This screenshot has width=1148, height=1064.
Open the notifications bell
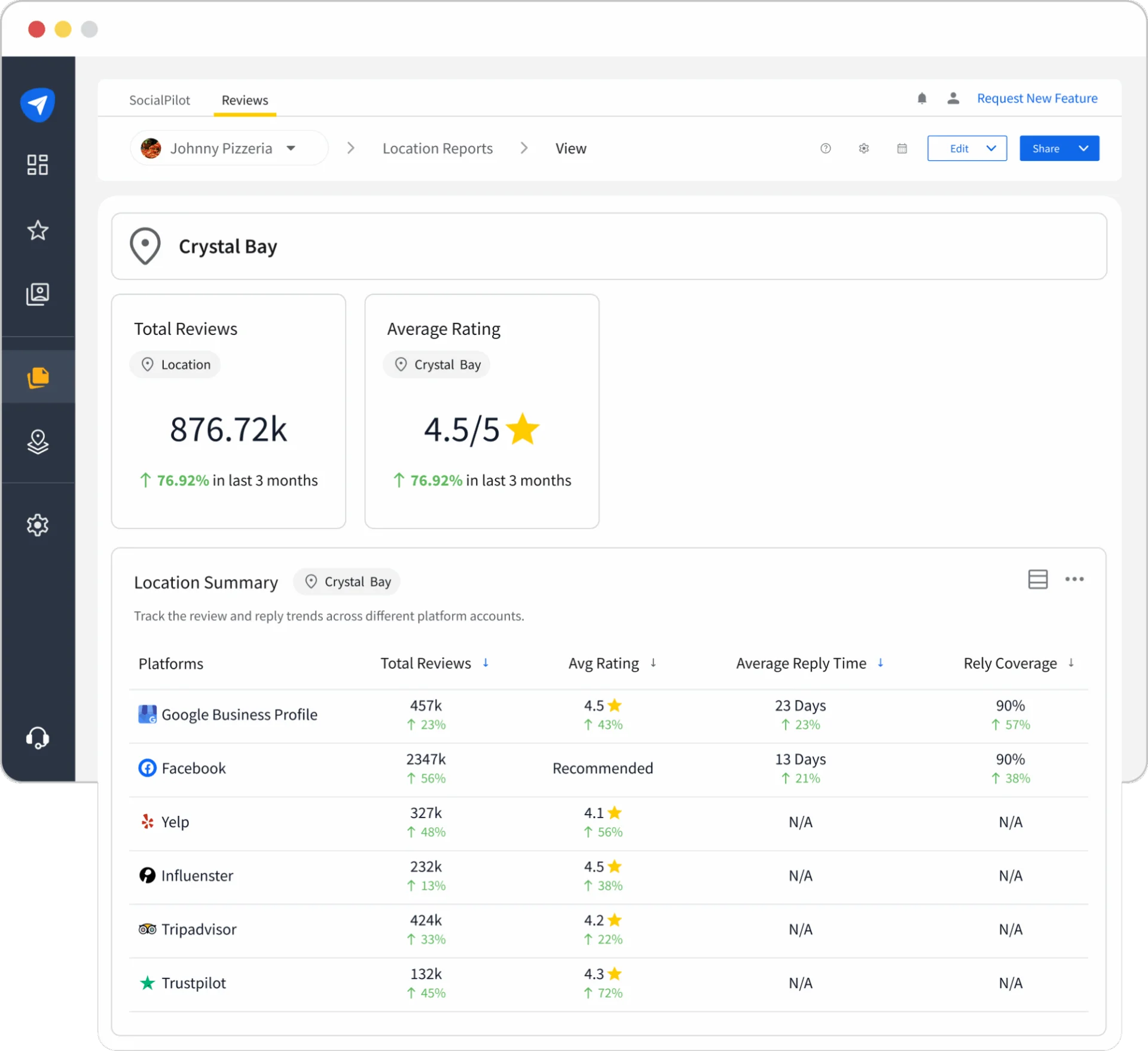[922, 98]
